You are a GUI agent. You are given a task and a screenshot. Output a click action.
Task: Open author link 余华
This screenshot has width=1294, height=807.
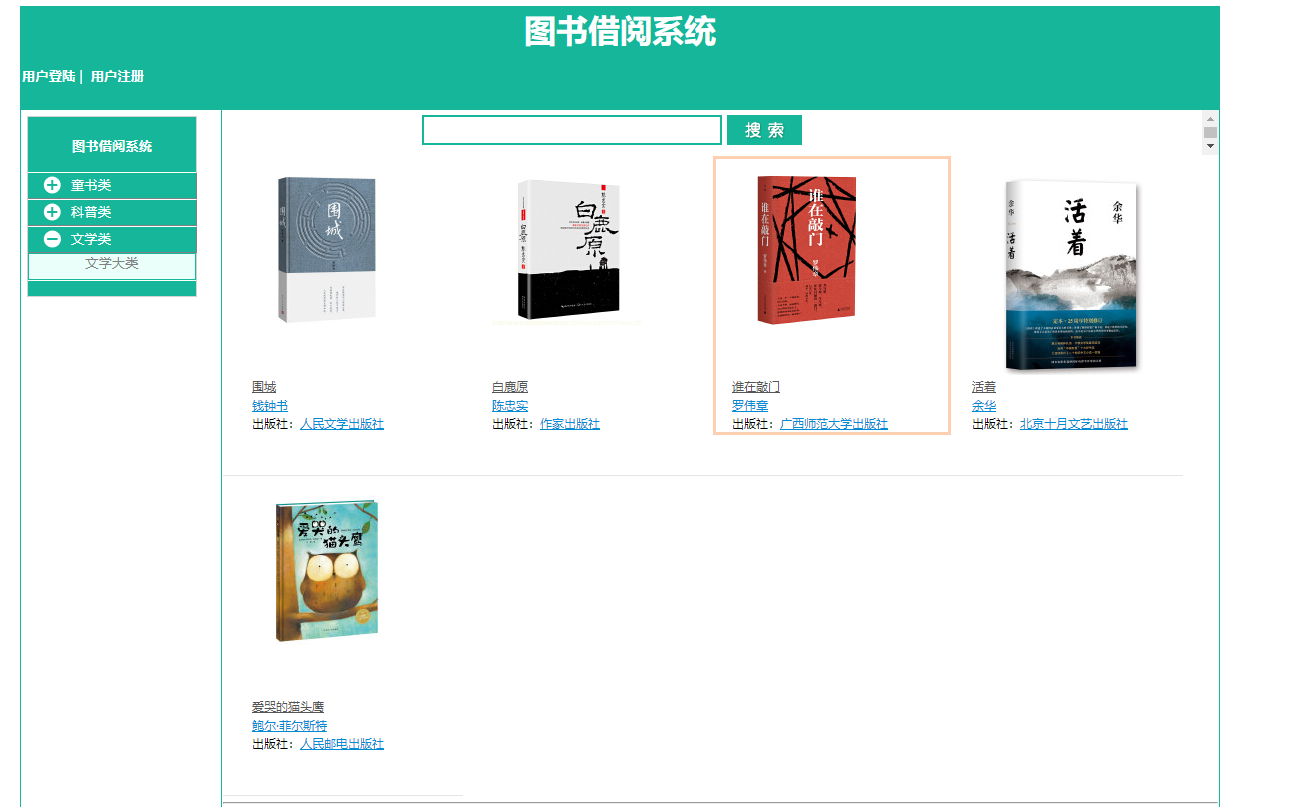984,406
